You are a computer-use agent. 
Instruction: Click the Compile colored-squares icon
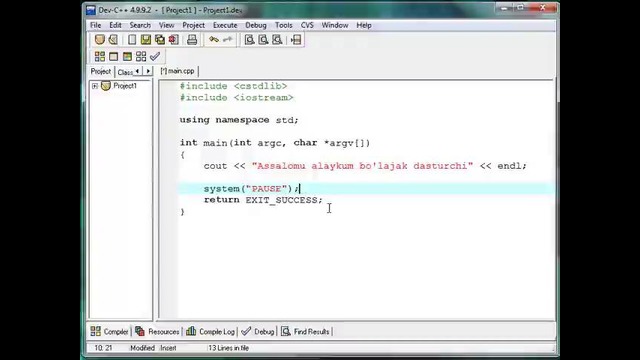click(100, 56)
